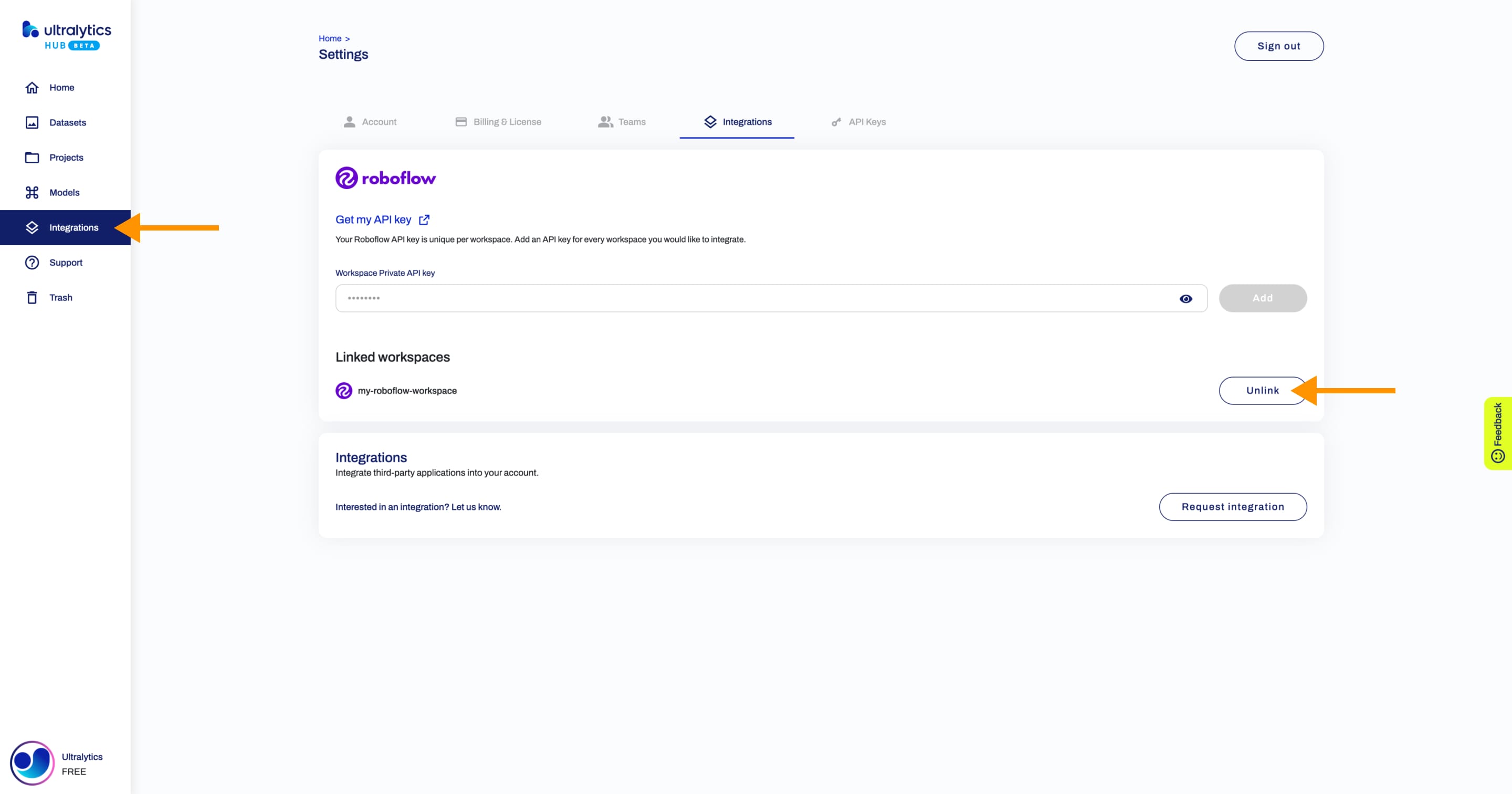Switch to the API Keys settings tab
Viewport: 1512px width, 794px height.
(x=866, y=122)
